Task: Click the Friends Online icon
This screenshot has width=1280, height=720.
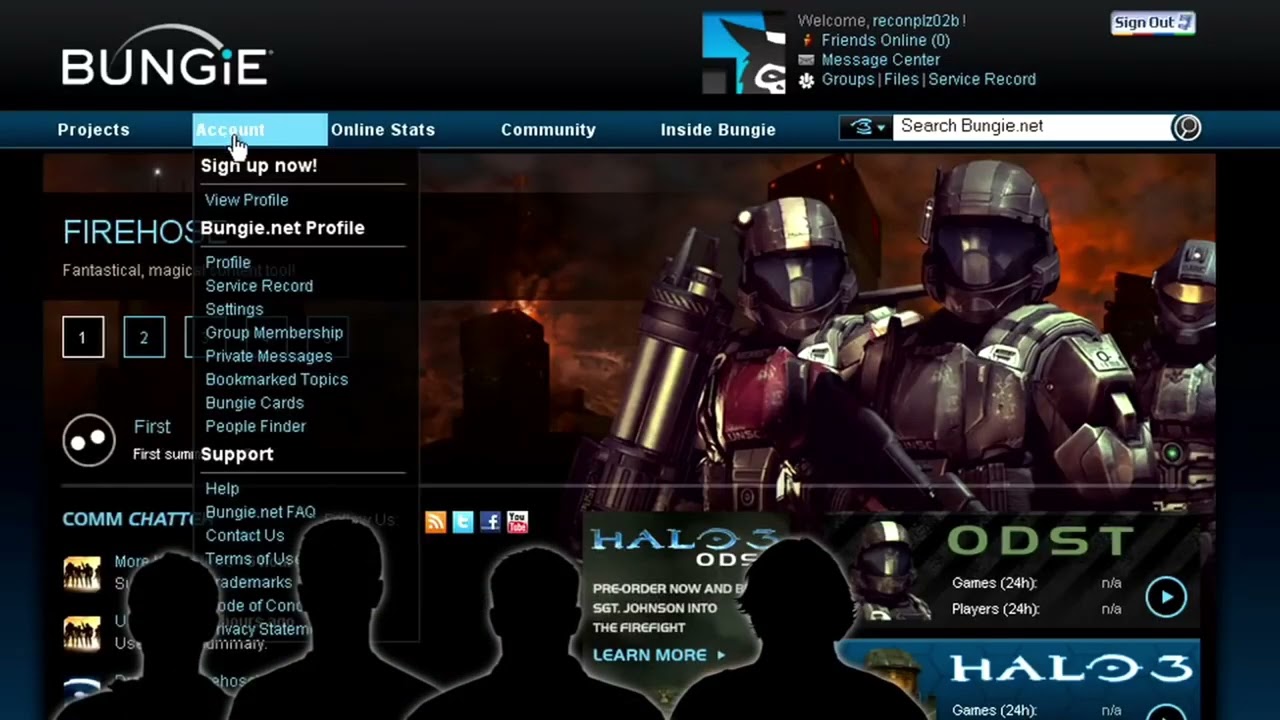Action: coord(807,41)
